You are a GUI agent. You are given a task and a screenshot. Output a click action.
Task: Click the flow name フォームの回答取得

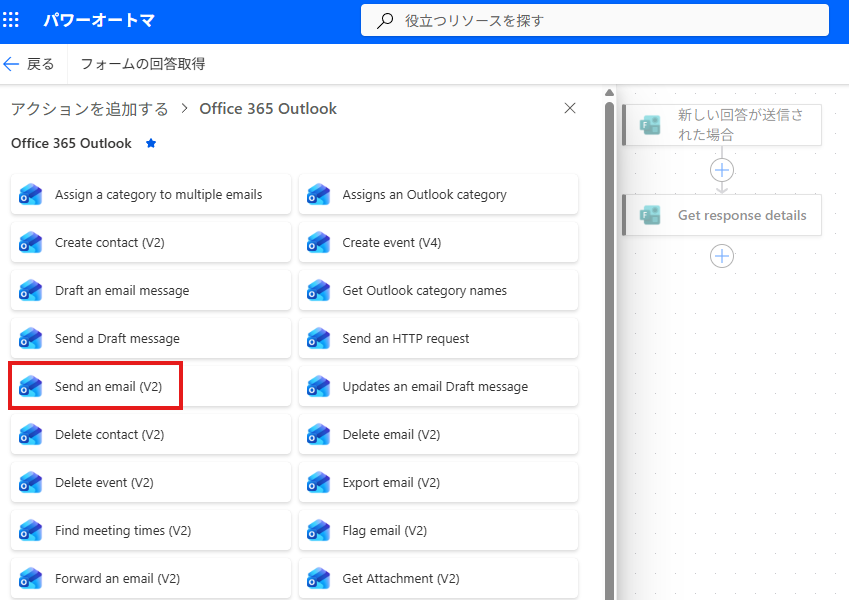click(143, 64)
